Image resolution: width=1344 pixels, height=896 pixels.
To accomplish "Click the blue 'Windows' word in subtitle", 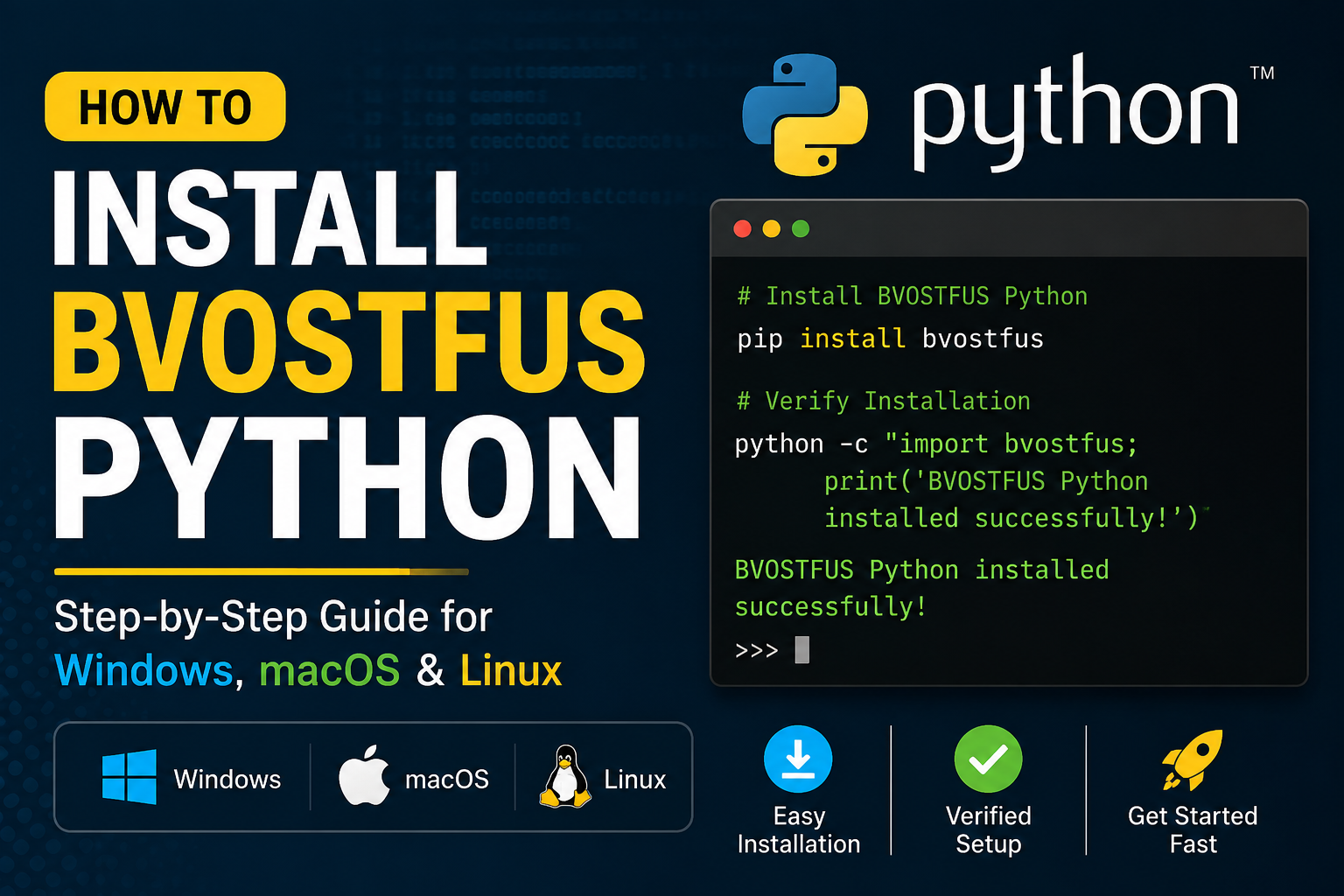I will coord(144,671).
